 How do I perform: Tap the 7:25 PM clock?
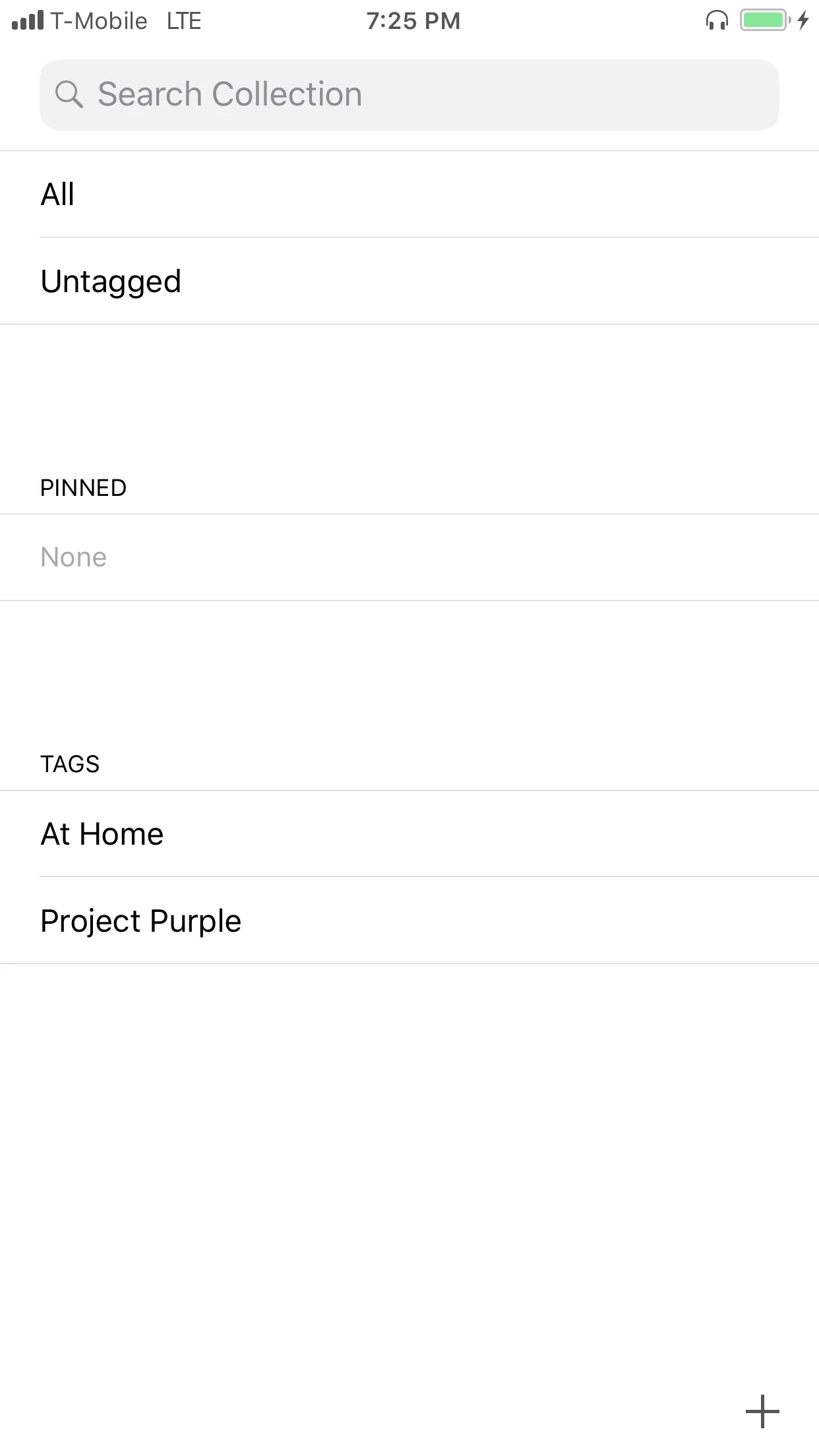click(x=413, y=21)
